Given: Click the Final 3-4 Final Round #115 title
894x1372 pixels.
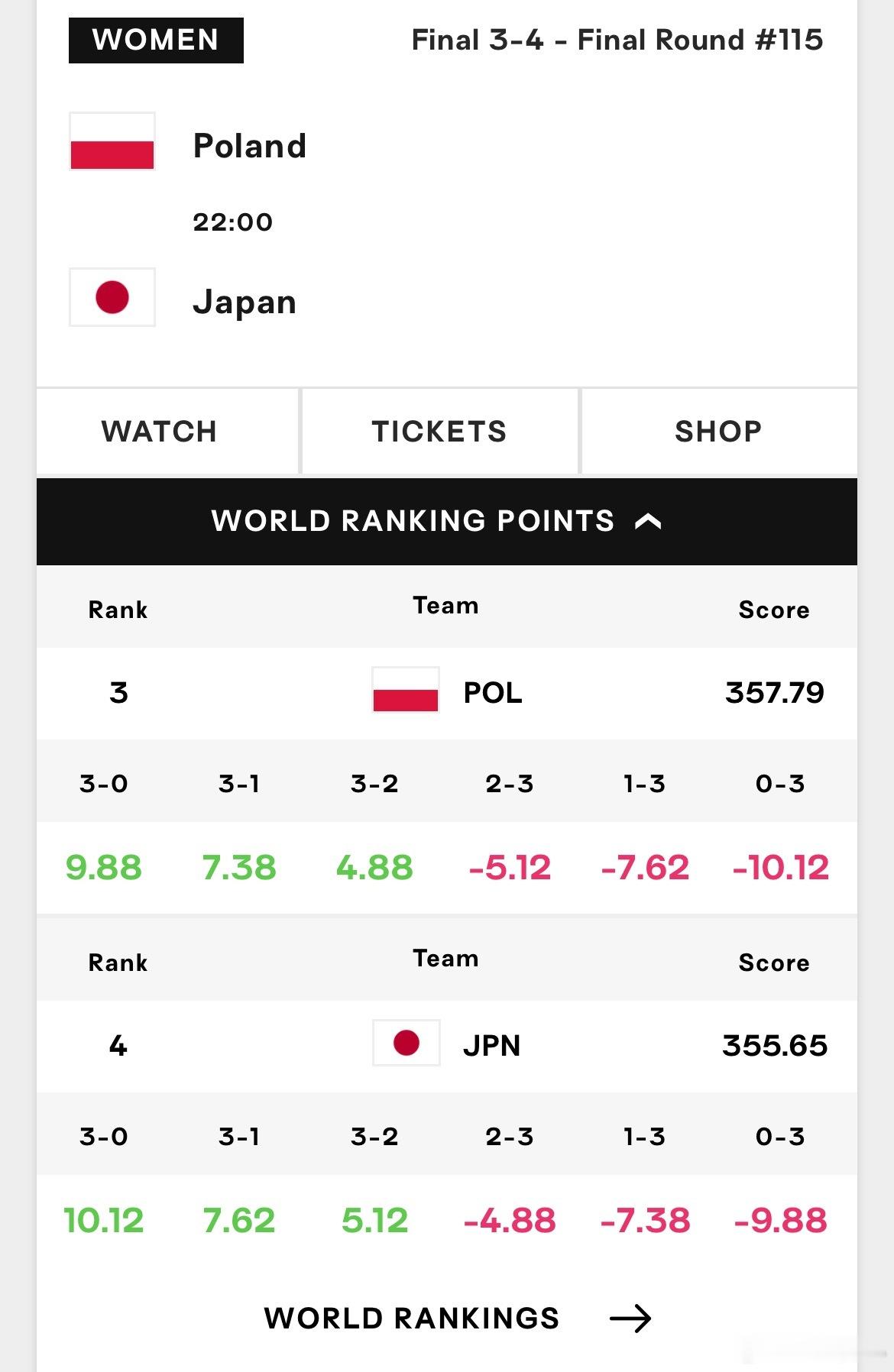Looking at the screenshot, I should 617,40.
